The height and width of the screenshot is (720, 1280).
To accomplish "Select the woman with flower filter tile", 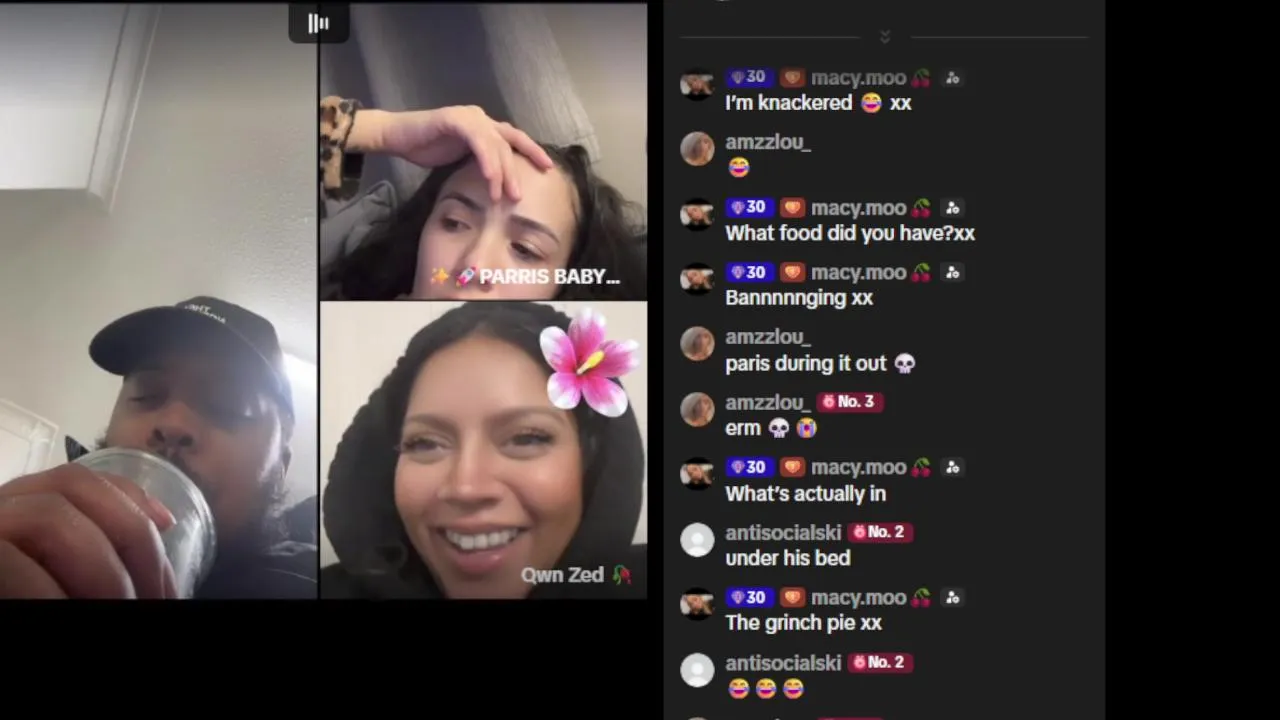I will pos(483,450).
